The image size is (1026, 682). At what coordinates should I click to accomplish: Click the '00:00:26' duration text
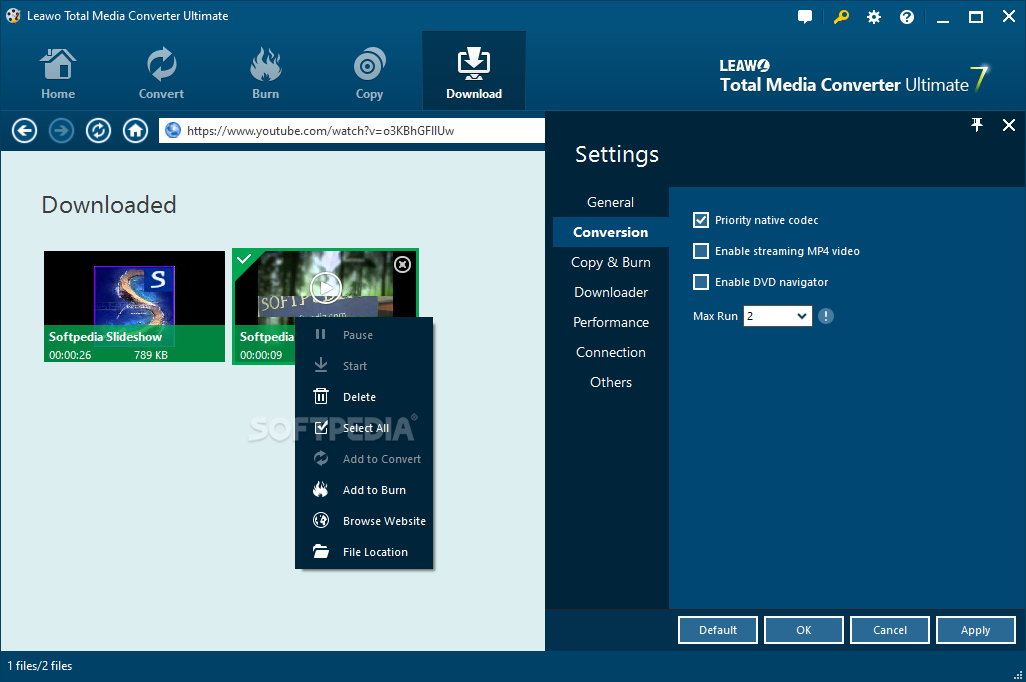tap(70, 355)
